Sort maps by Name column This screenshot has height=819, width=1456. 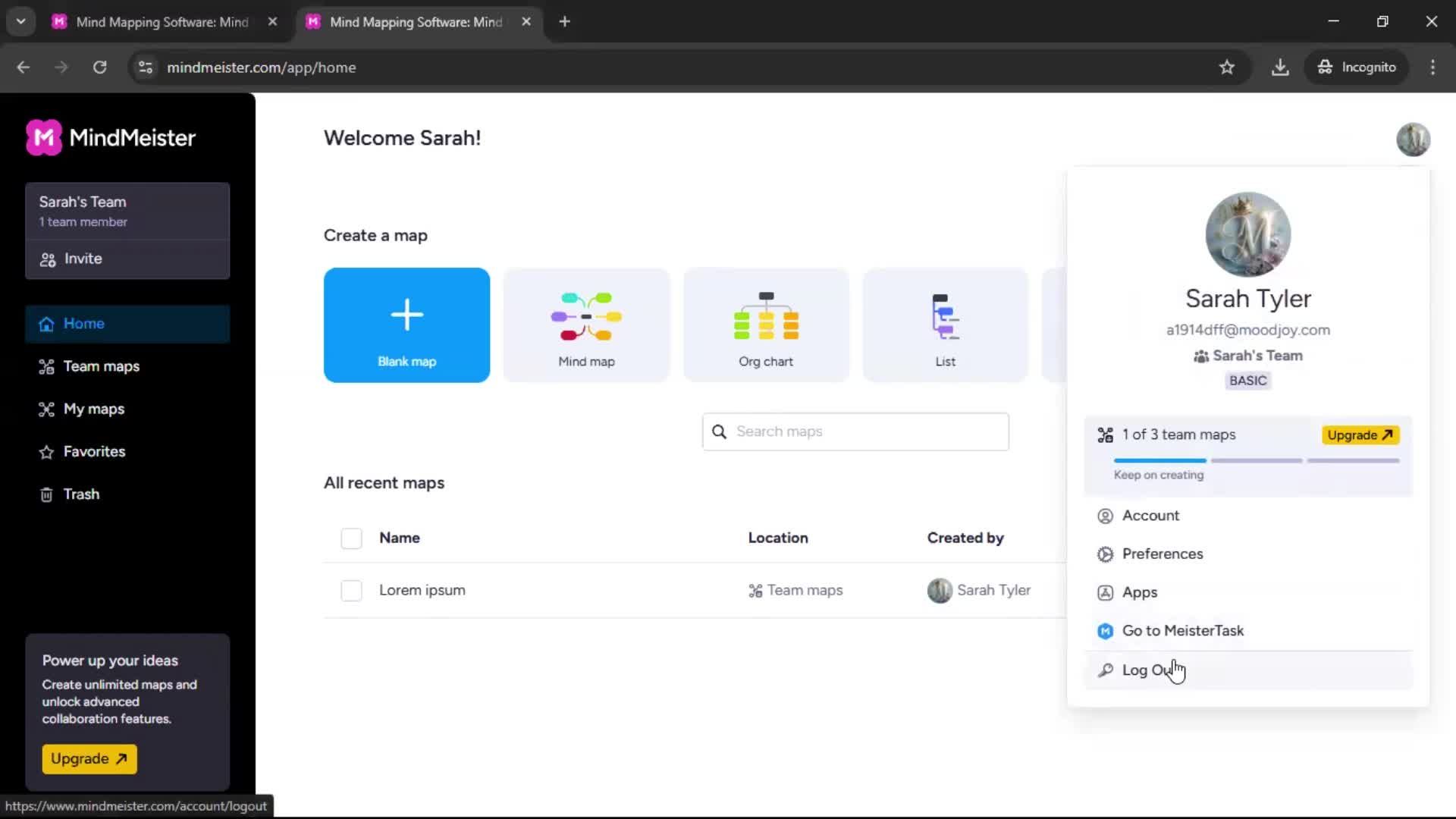coord(399,538)
